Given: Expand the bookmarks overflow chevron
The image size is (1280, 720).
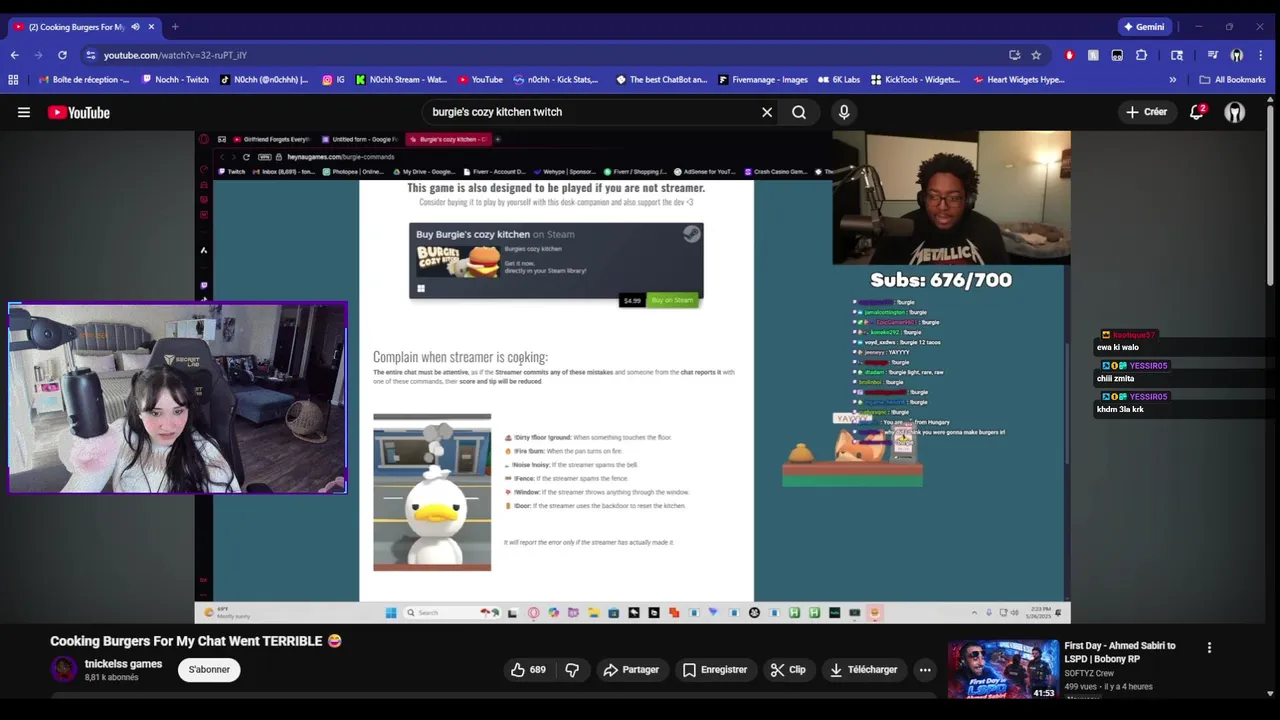Looking at the screenshot, I should (x=1173, y=80).
